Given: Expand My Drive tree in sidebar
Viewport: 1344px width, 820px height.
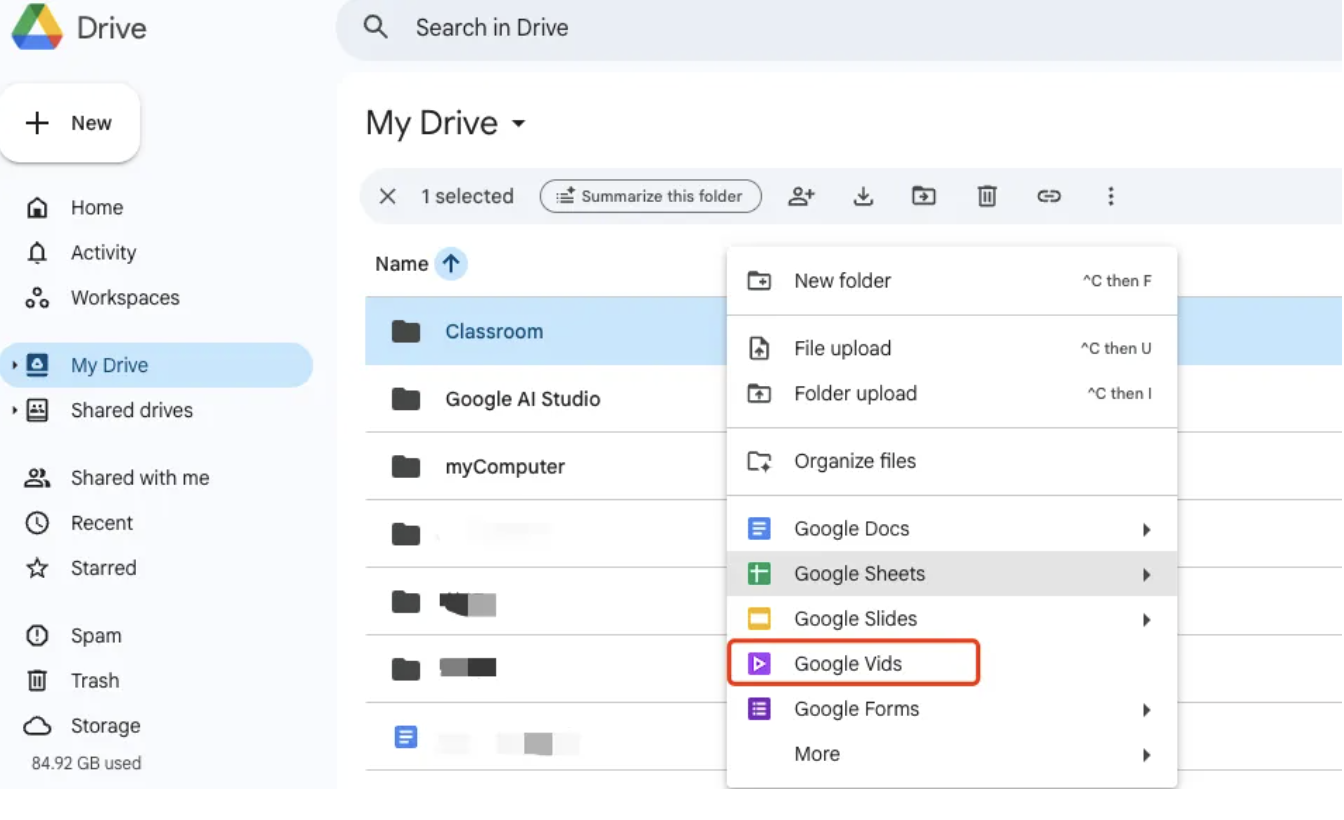Looking at the screenshot, I should [14, 366].
